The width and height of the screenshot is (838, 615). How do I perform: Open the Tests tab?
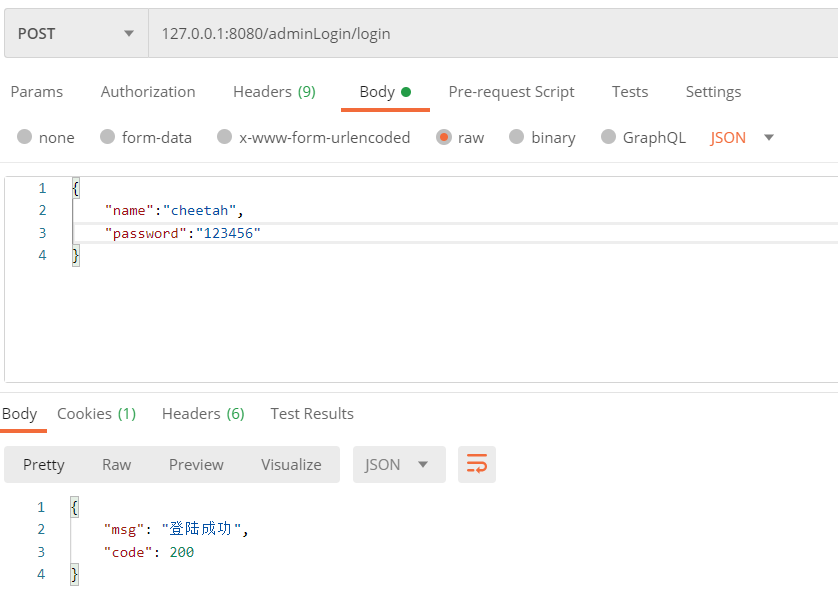[630, 91]
